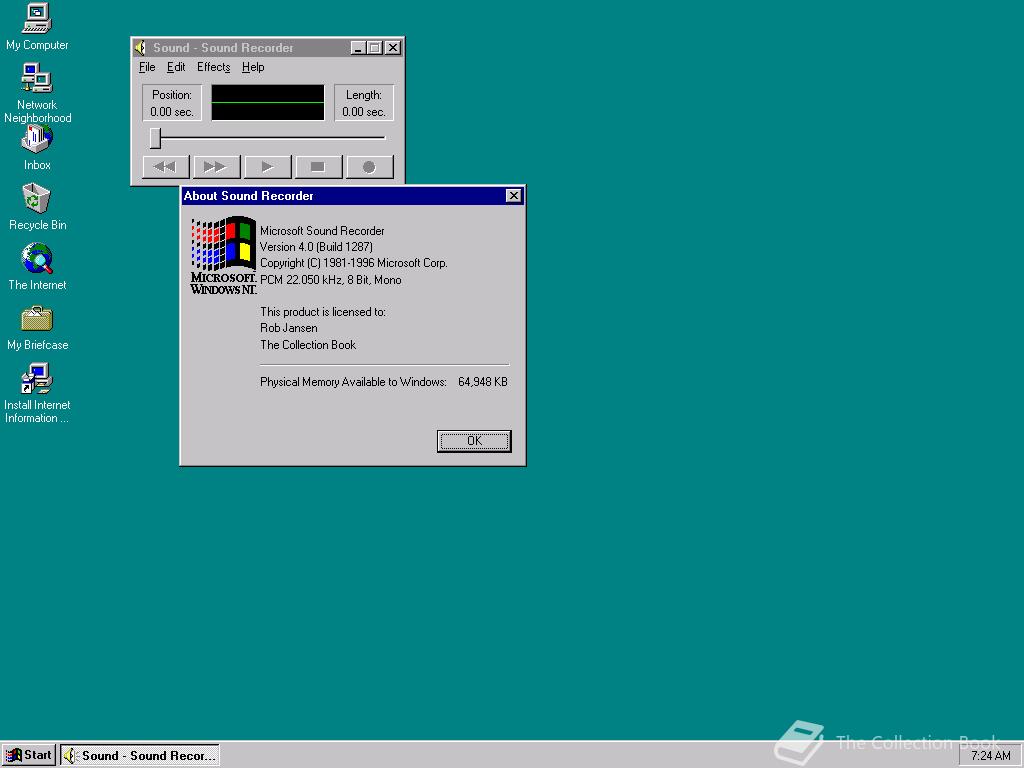Click Sound Recorder taskbar button
The width and height of the screenshot is (1024, 768).
[x=140, y=756]
